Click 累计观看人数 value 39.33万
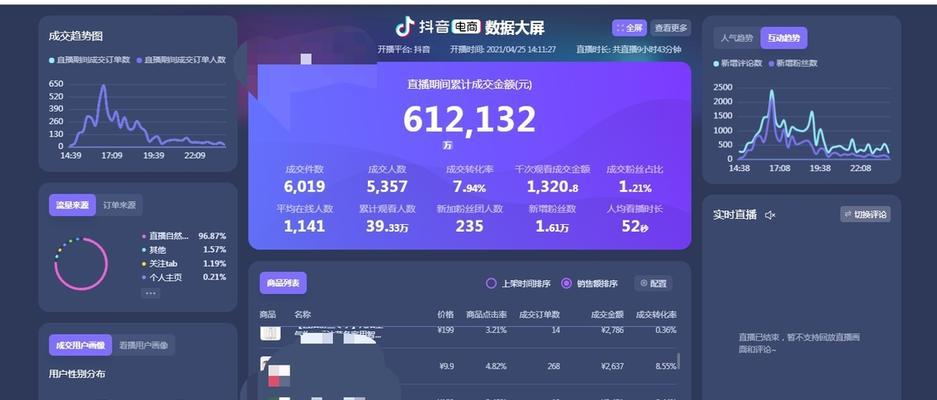Screen dimensions: 937x400 tap(387, 226)
